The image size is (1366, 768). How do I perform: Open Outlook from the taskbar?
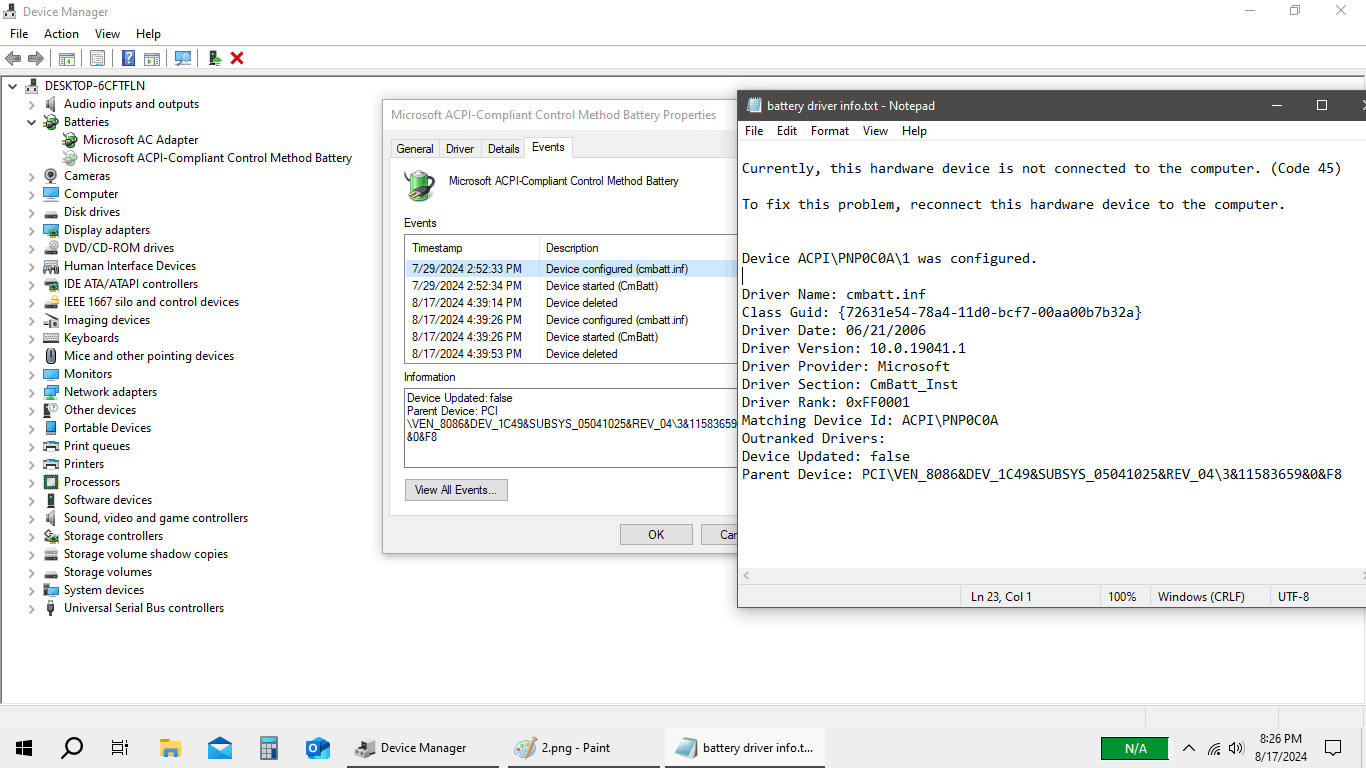tap(317, 748)
